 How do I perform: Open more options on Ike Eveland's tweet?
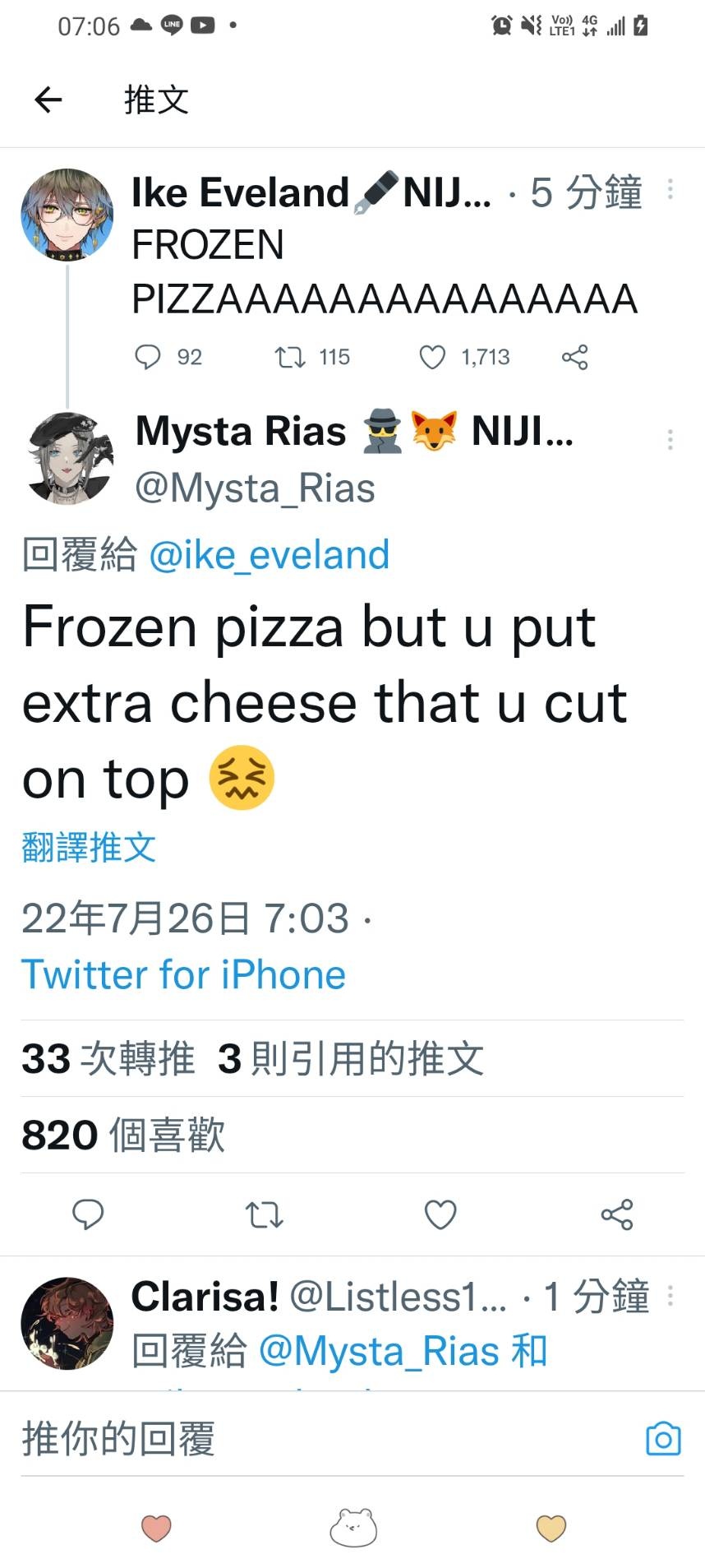tap(670, 189)
